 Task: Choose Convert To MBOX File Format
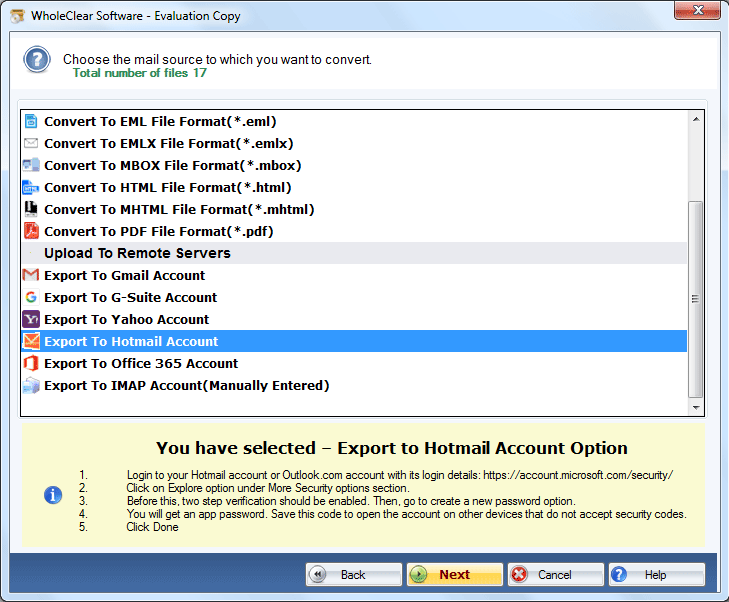354,165
